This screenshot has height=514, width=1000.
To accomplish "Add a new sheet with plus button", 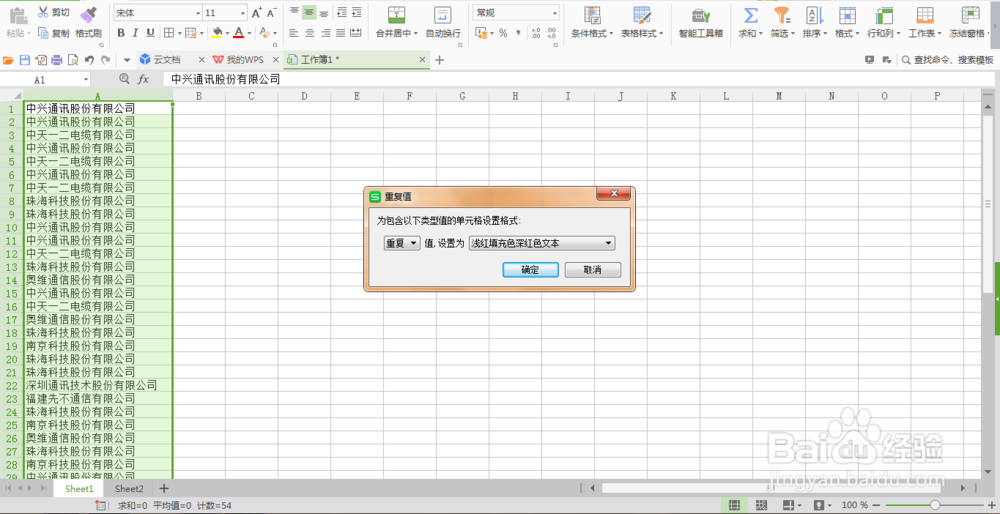I will pos(164,488).
